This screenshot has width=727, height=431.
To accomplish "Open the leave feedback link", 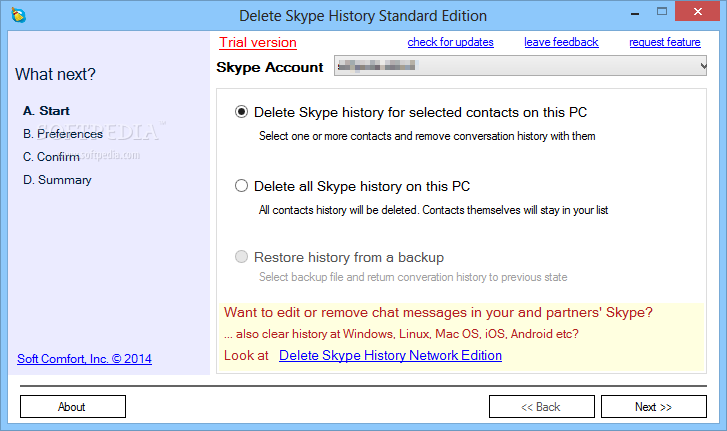I will (x=561, y=42).
